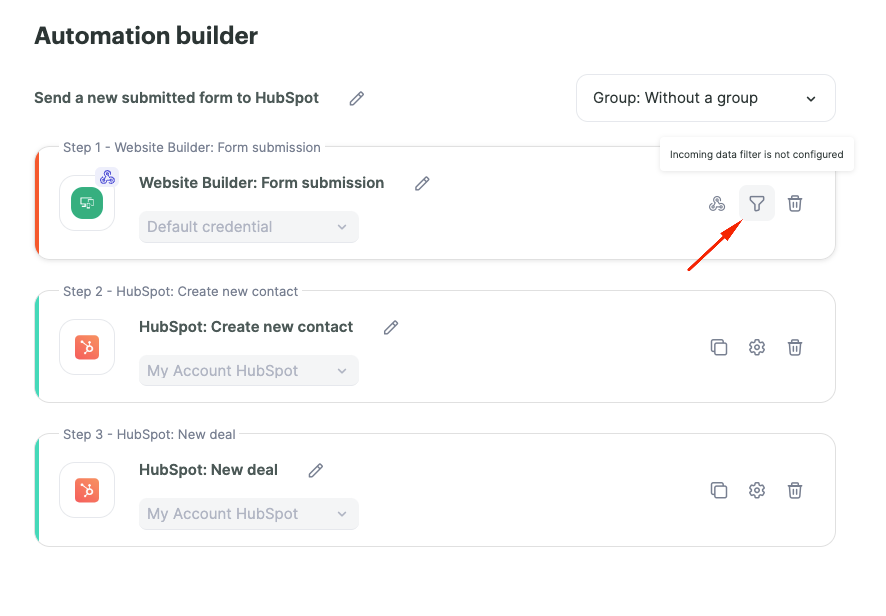Expand the Group: Without a group dropdown

click(706, 98)
